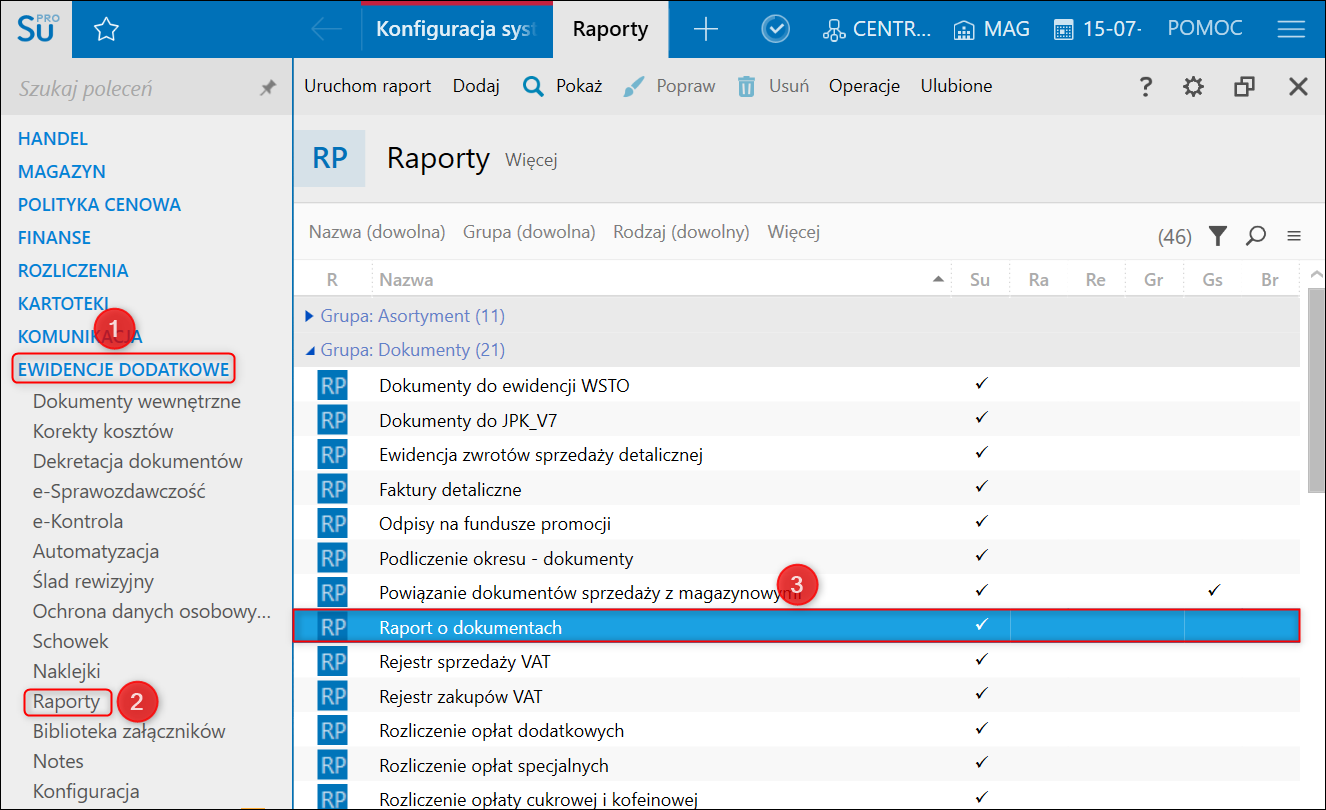Pin the command search panel

point(267,89)
